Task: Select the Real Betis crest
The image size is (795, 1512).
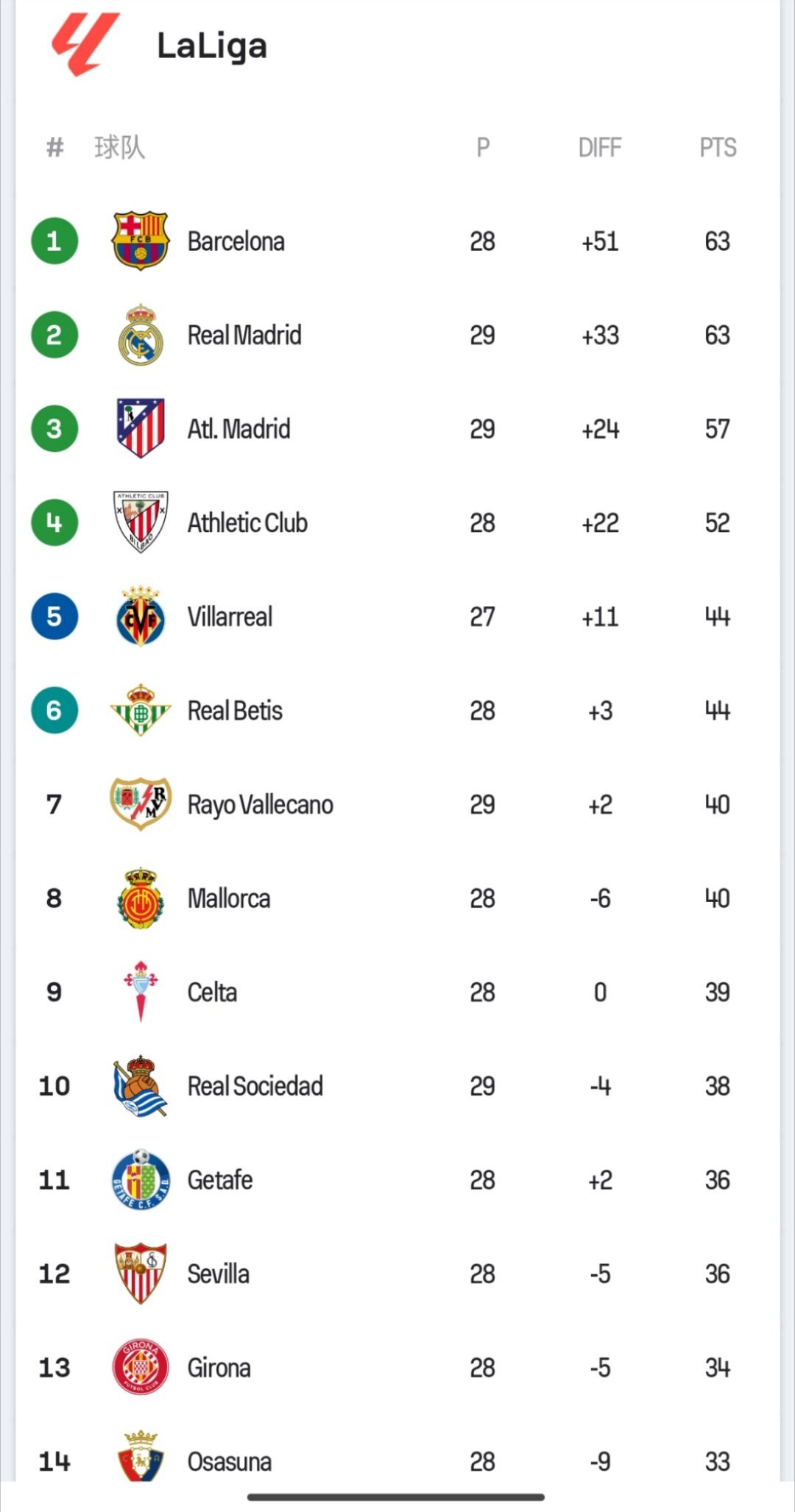Action: pos(140,710)
